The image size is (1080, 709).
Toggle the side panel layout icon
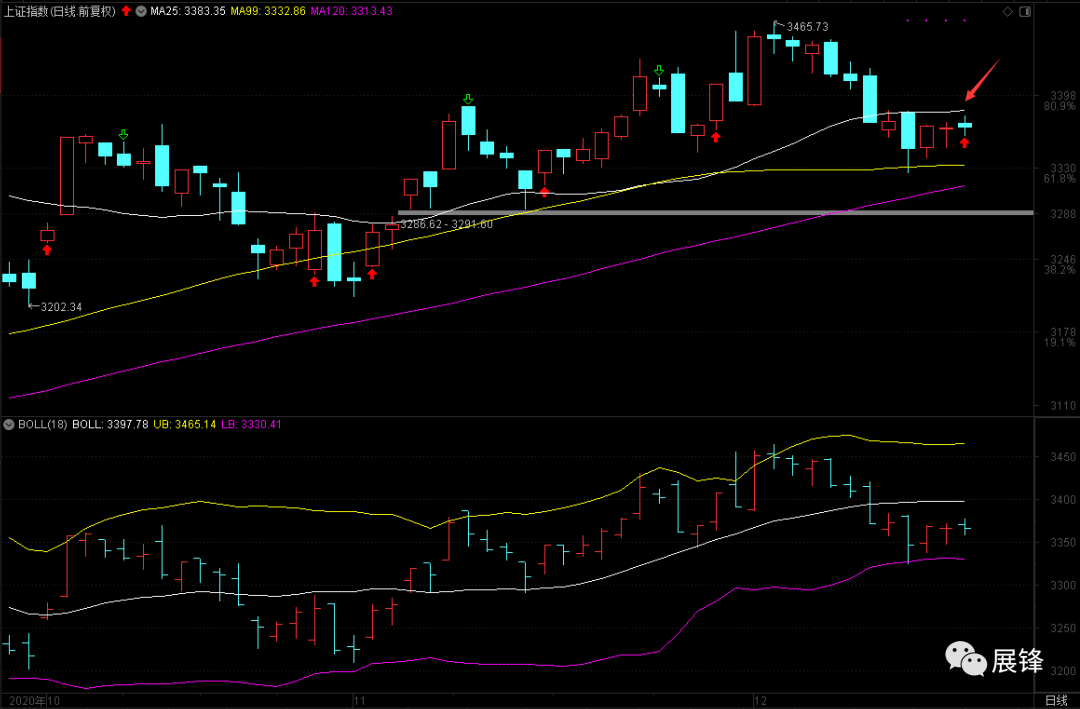point(1025,12)
